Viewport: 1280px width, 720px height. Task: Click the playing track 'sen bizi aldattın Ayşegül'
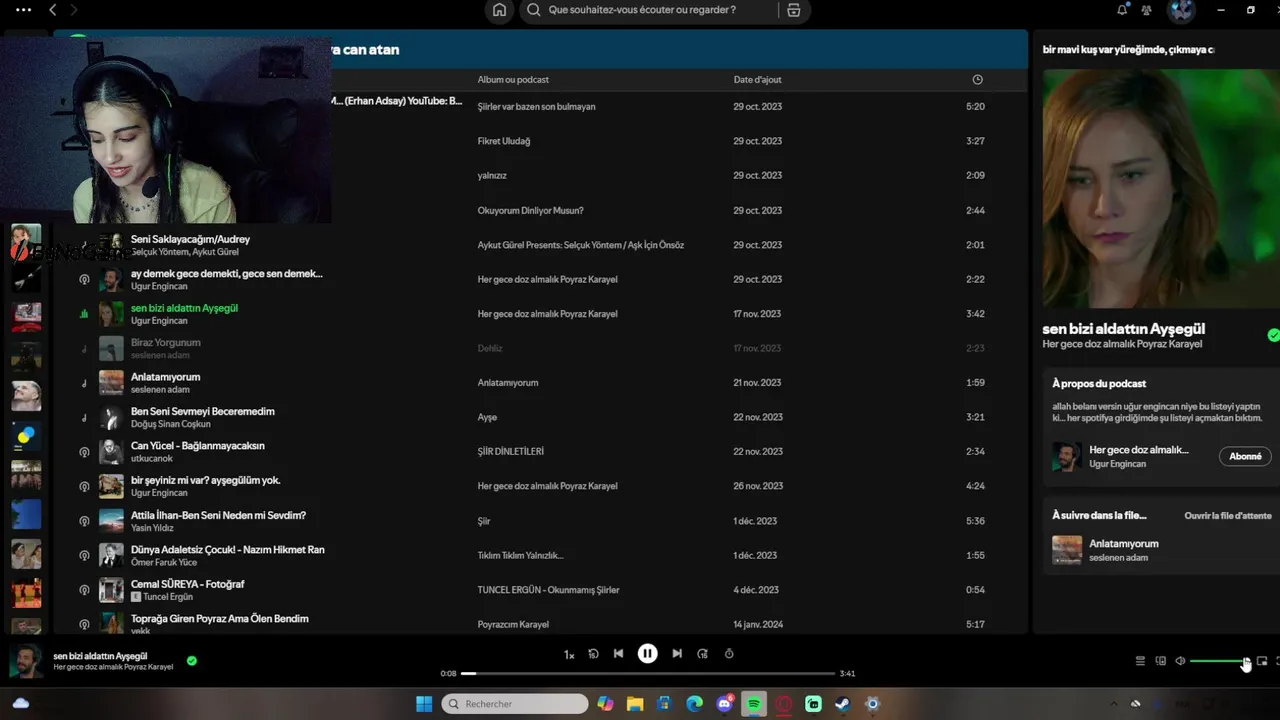click(x=184, y=308)
